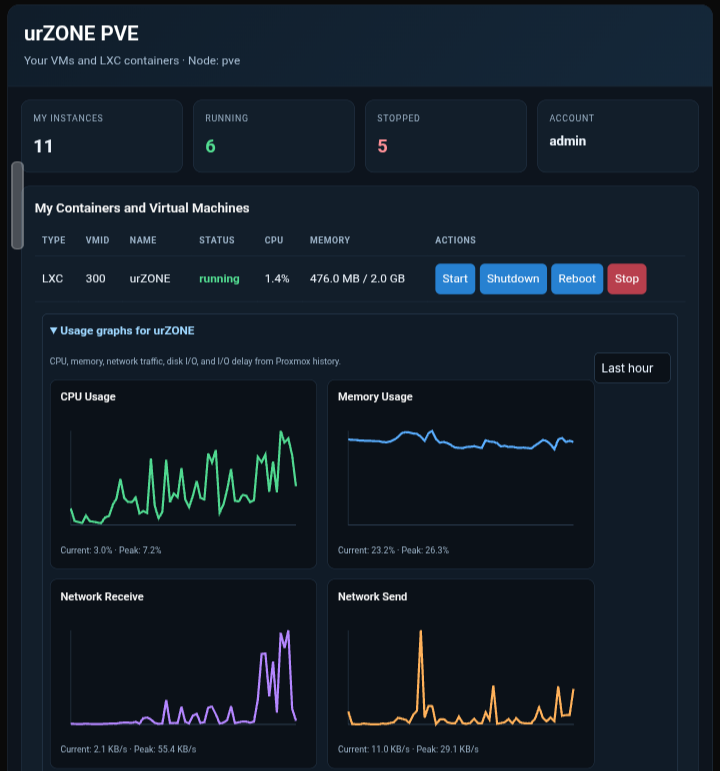The height and width of the screenshot is (771, 720).
Task: Open the Network Send graph
Action: click(461, 673)
